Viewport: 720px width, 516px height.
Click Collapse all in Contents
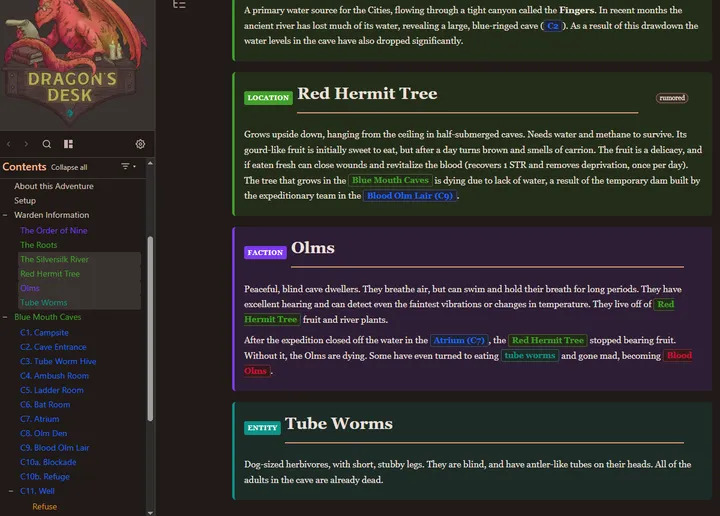pos(69,168)
